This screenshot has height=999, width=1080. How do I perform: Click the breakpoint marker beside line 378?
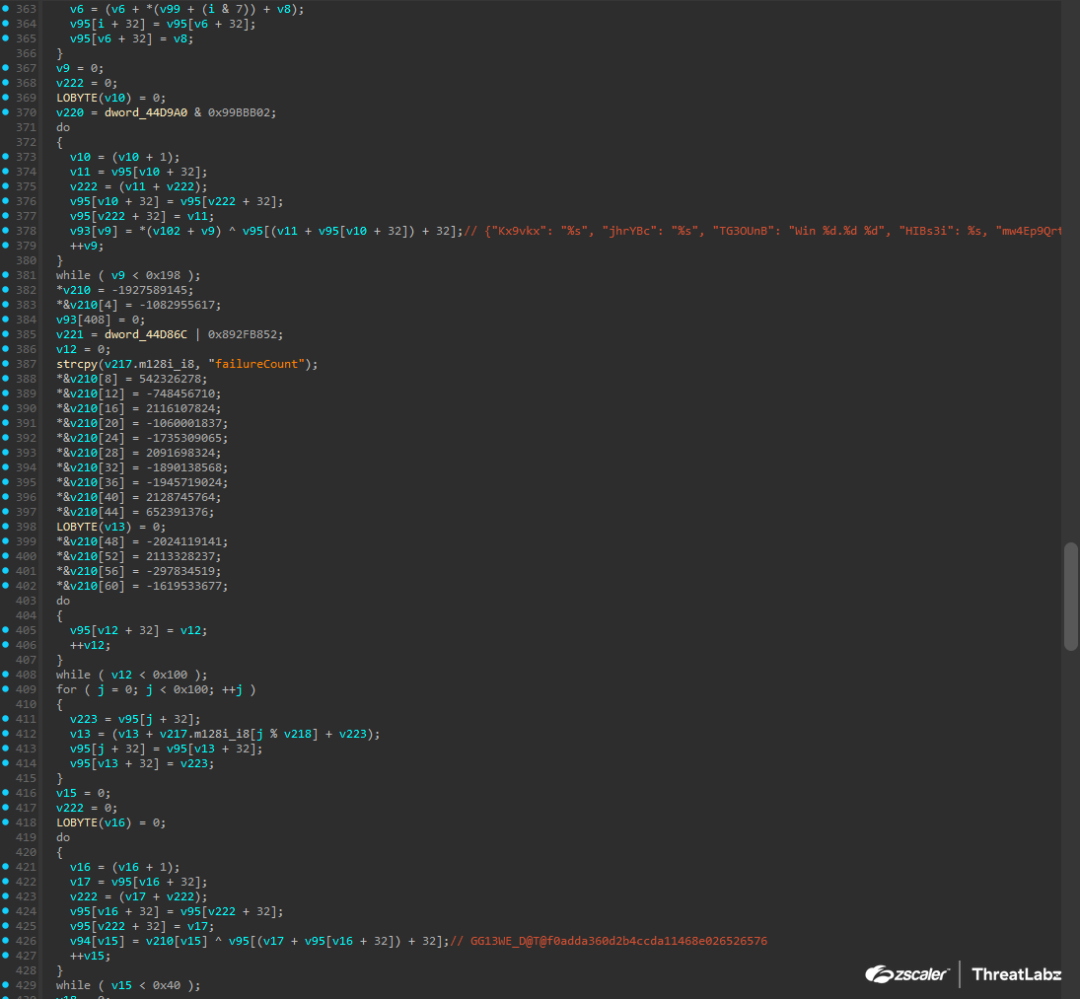(6, 231)
